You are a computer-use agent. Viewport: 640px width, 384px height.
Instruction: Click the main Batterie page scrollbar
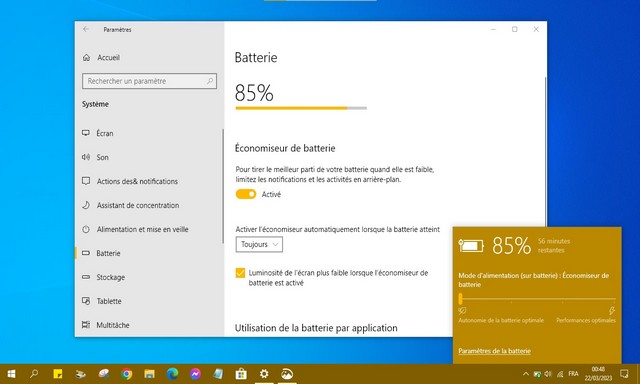[x=545, y=151]
